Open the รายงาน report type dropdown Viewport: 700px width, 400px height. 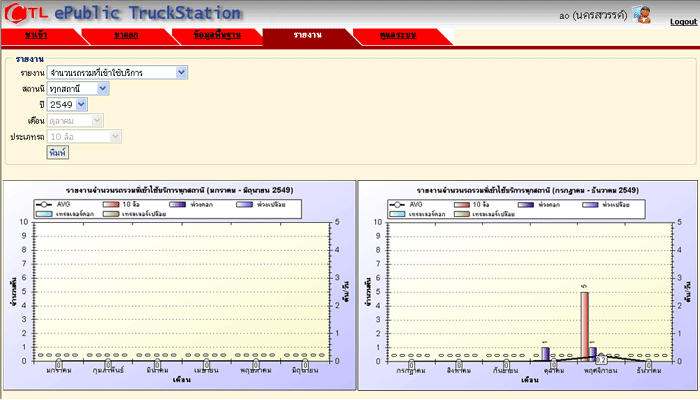(117, 73)
